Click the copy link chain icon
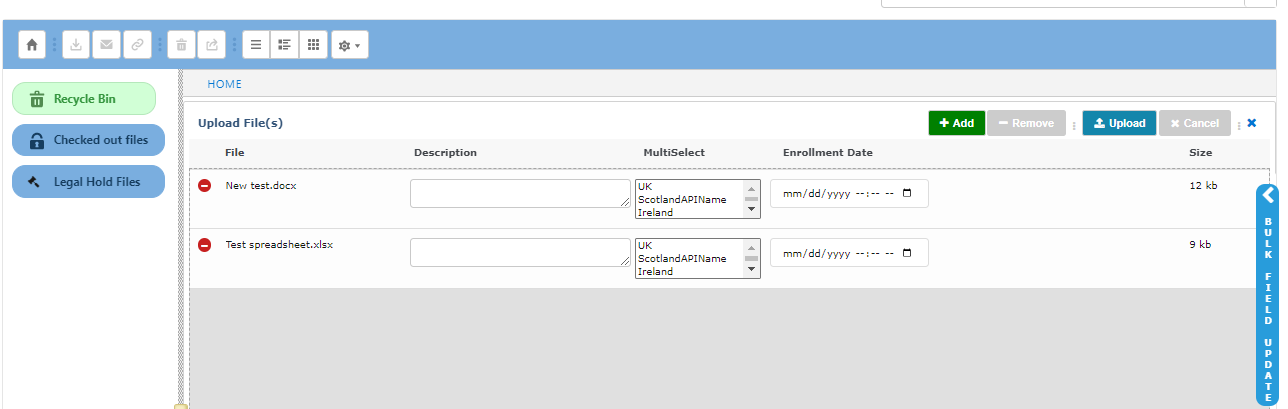 click(x=136, y=45)
